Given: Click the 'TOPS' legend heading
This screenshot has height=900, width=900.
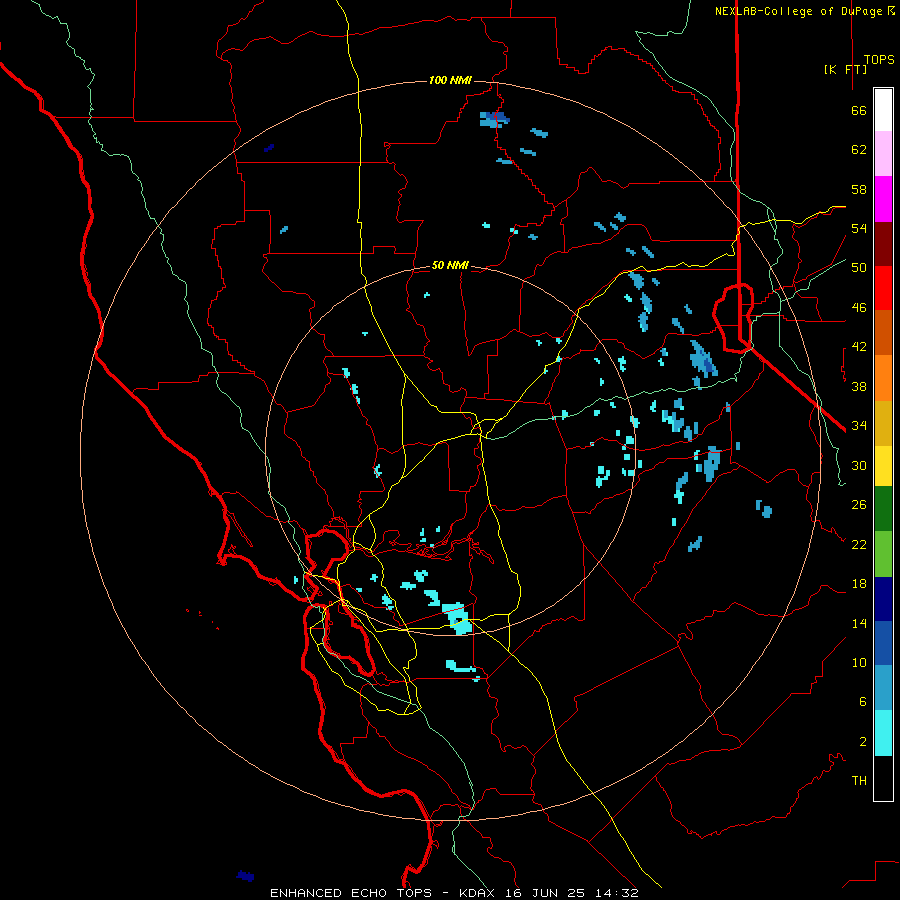Looking at the screenshot, I should (x=879, y=59).
